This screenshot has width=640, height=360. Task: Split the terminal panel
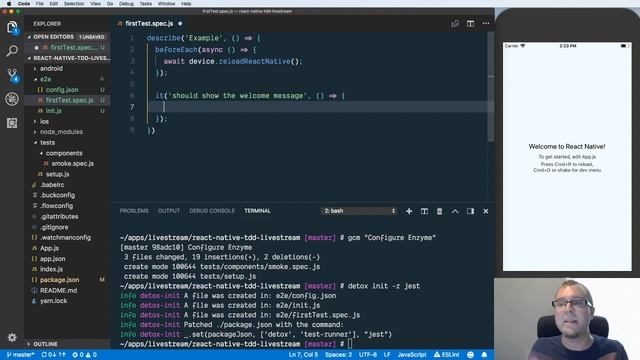(x=424, y=211)
